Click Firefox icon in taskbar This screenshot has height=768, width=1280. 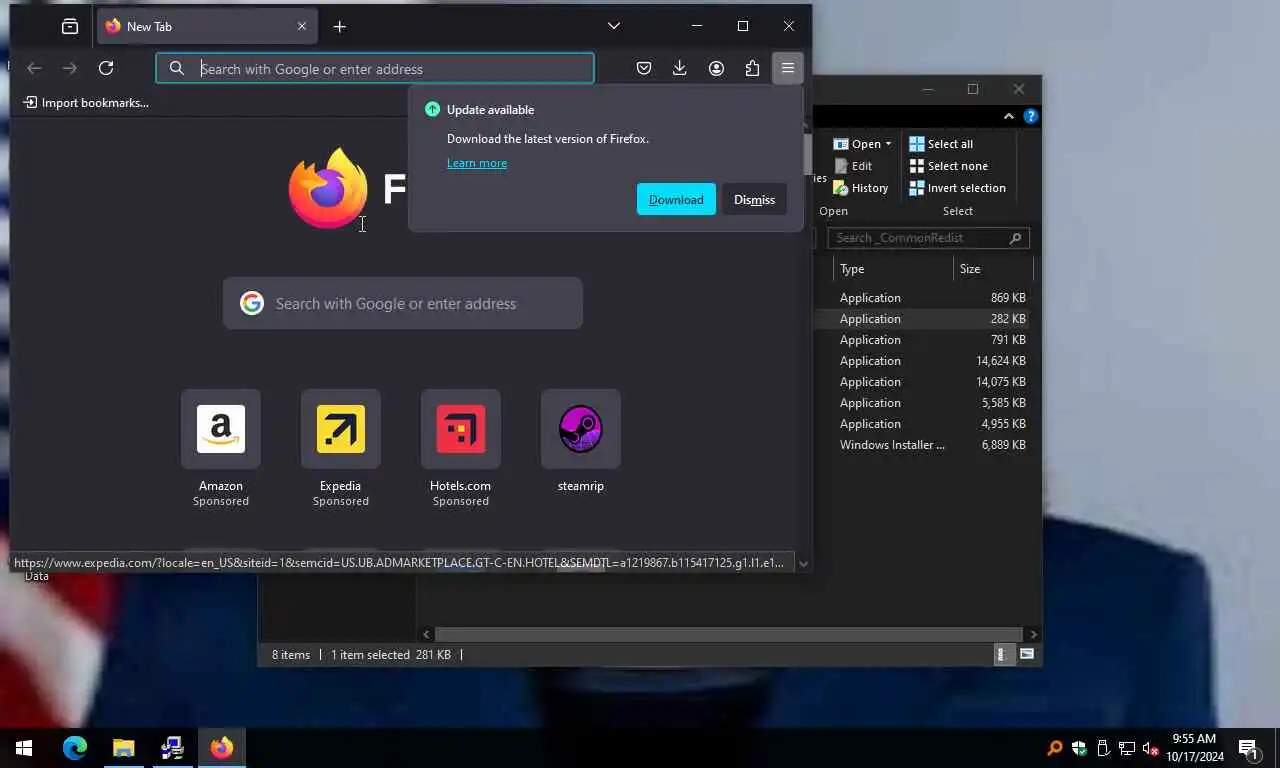[221, 748]
